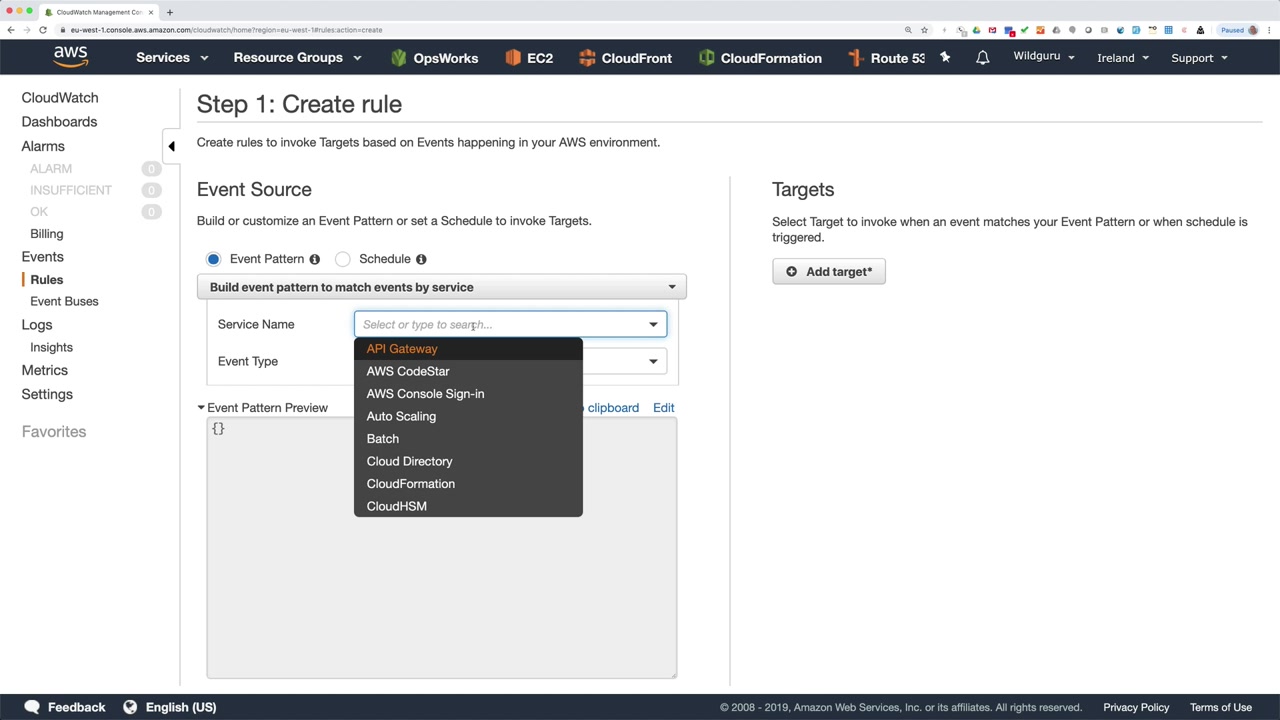Click the Add target button
The image size is (1280, 720).
click(x=828, y=272)
